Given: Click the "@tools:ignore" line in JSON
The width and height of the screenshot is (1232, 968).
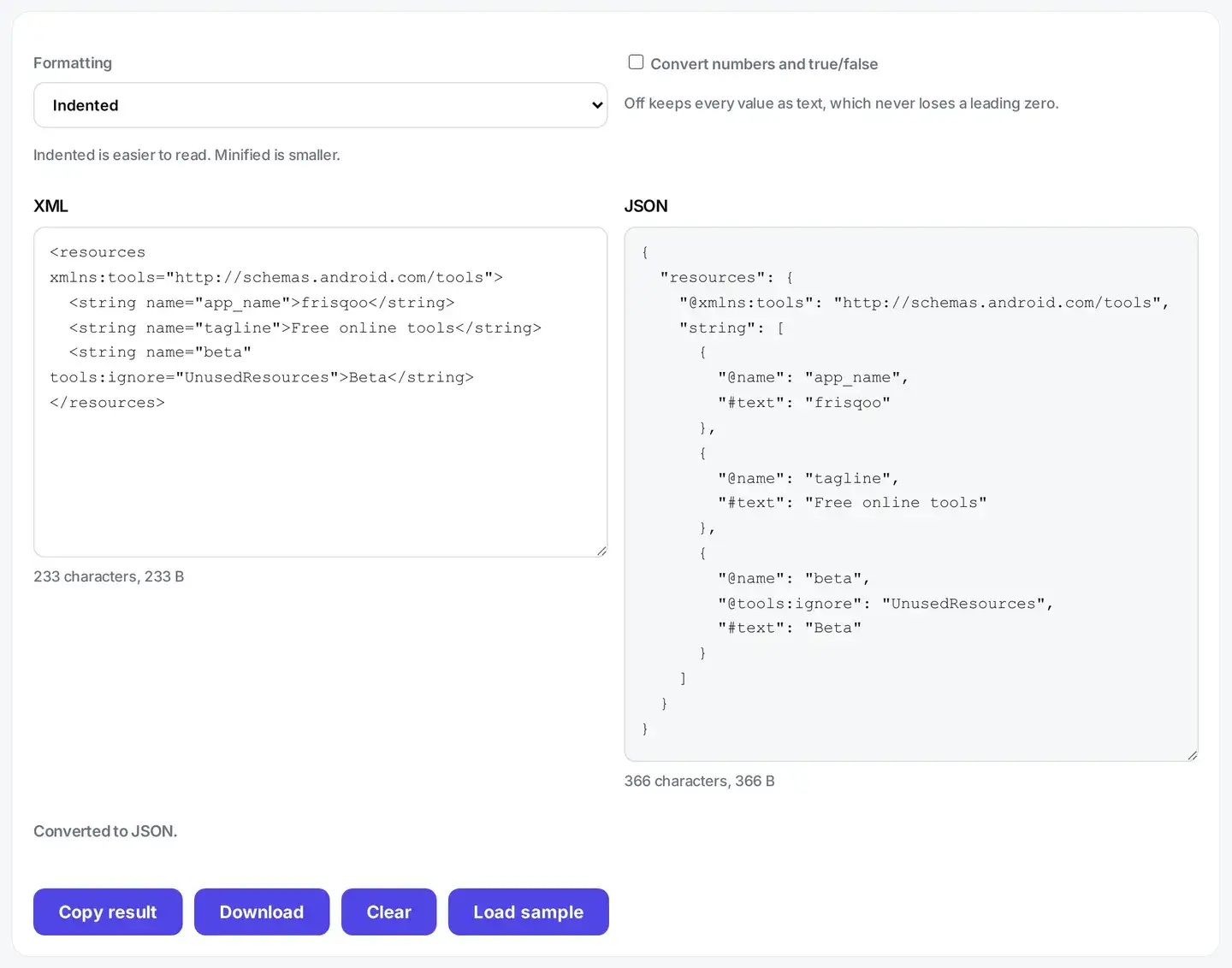Looking at the screenshot, I should [885, 604].
